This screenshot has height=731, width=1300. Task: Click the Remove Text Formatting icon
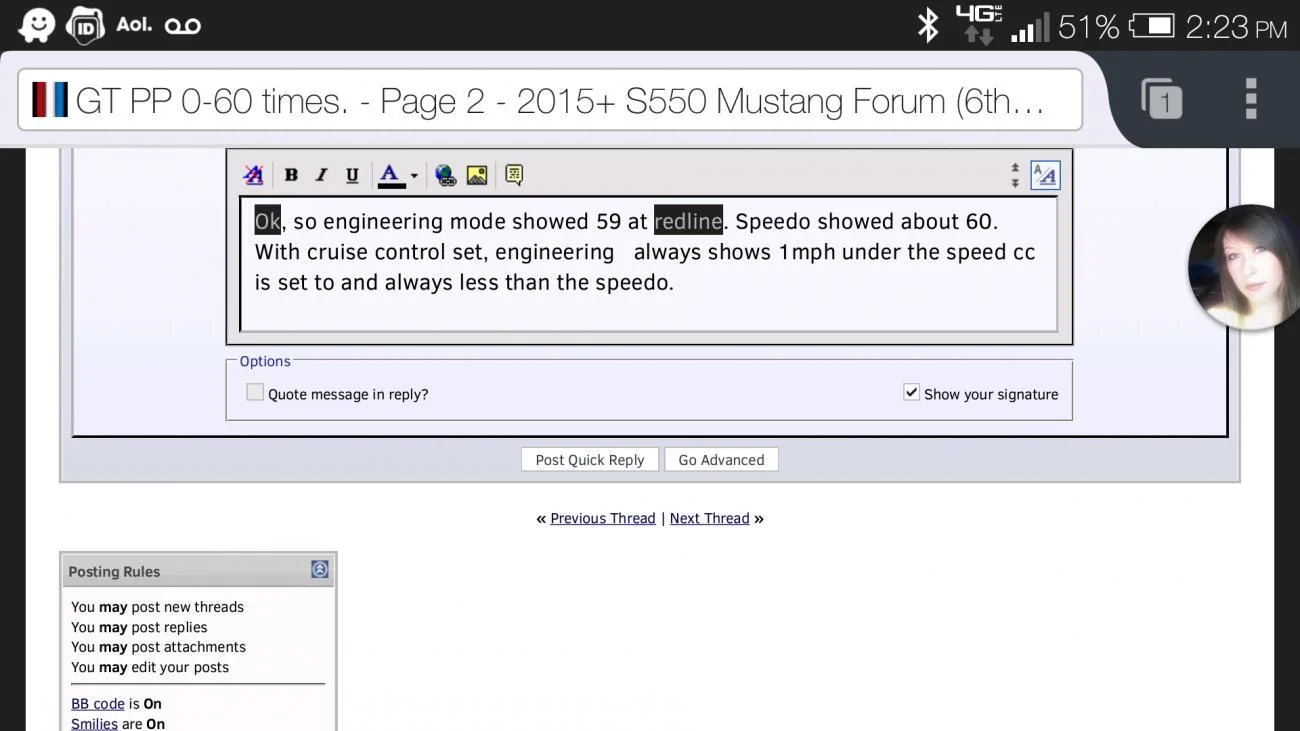coord(253,175)
